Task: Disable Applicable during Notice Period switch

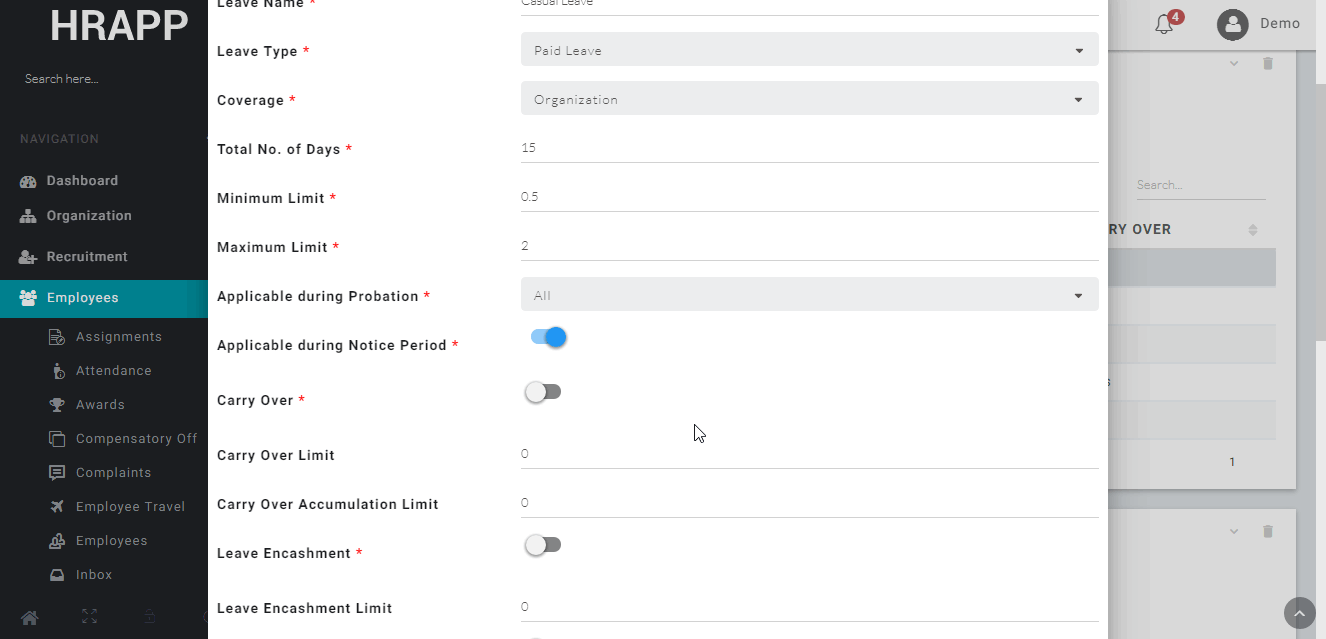Action: (548, 338)
